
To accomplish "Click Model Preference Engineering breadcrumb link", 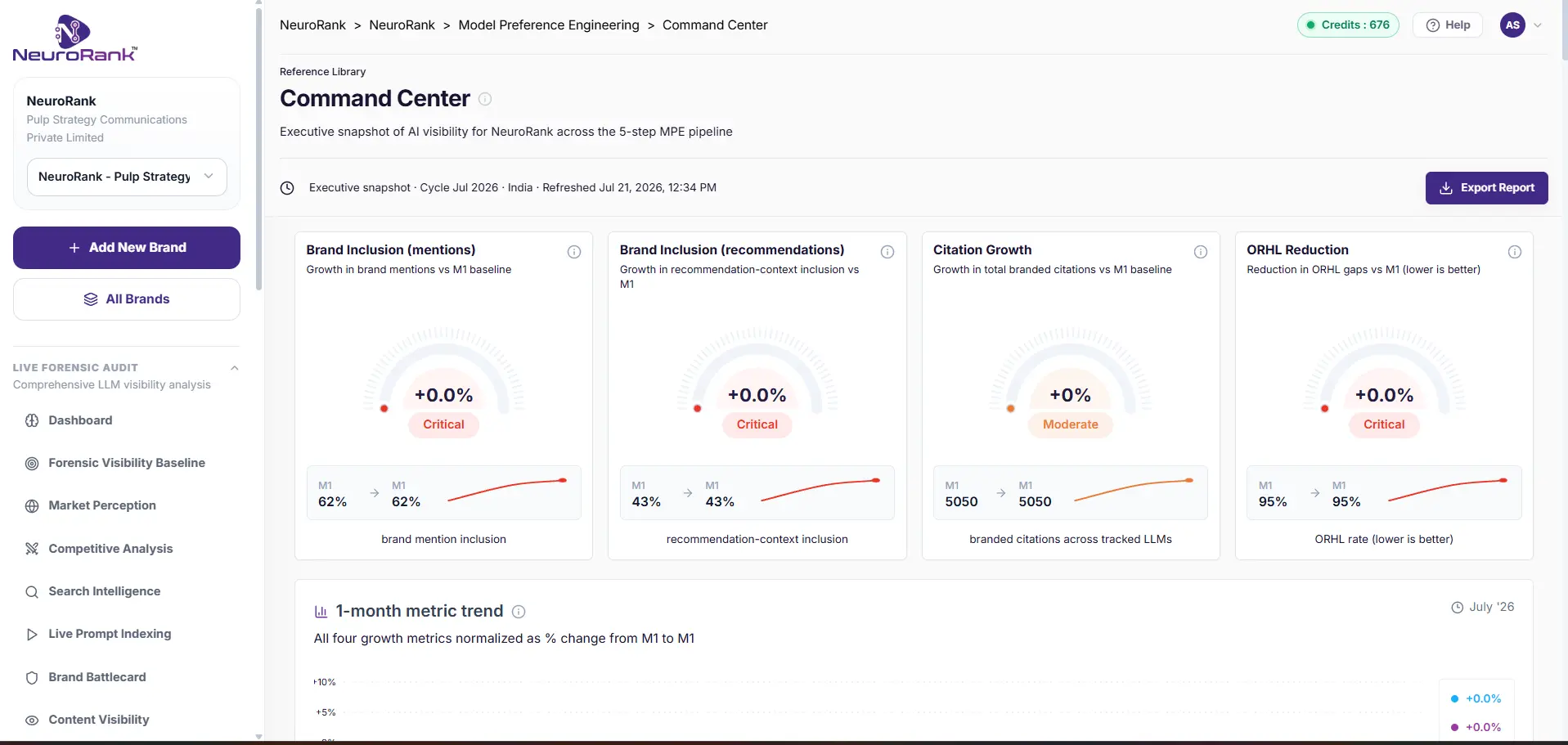I will (x=549, y=25).
